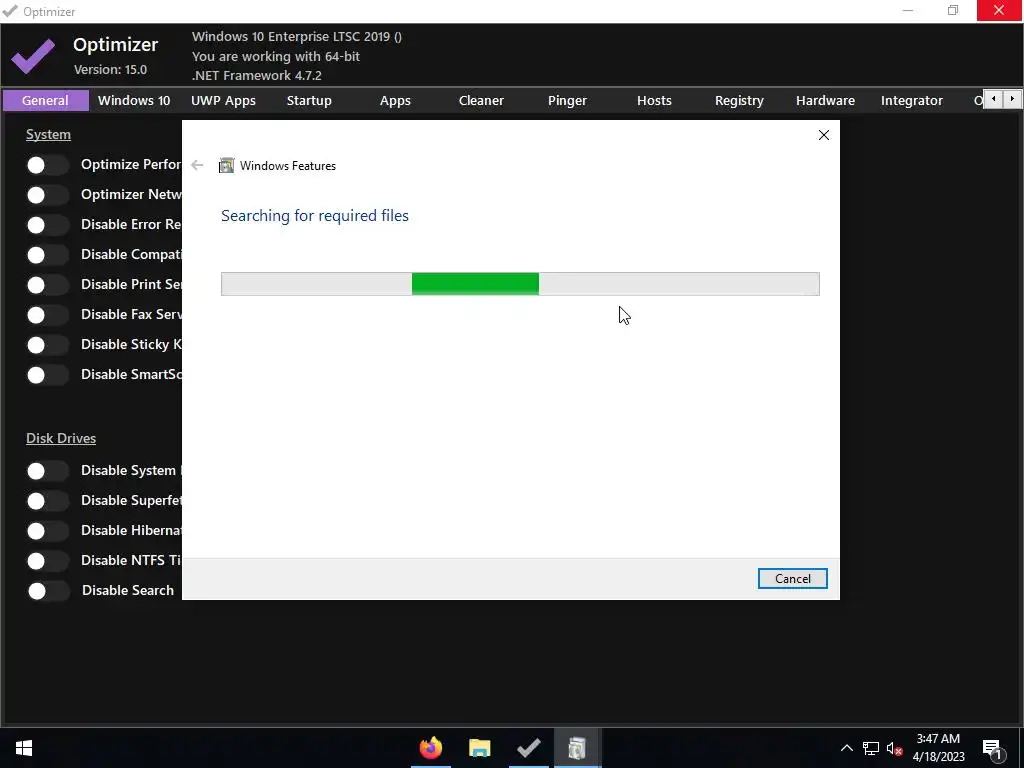Toggle Disable Fax Service switch

pyautogui.click(x=47, y=315)
